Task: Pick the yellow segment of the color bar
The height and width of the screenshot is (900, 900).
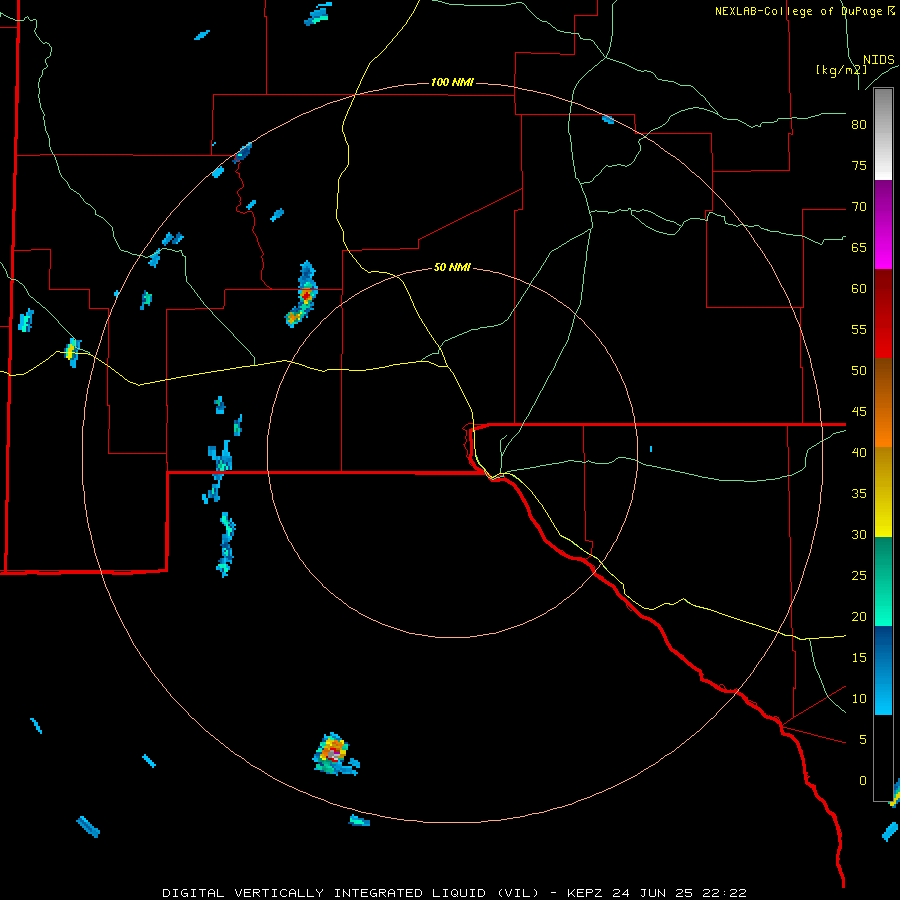Action: (883, 492)
